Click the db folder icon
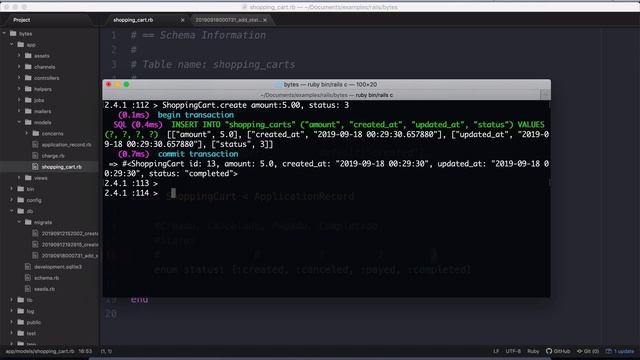 coord(21,211)
